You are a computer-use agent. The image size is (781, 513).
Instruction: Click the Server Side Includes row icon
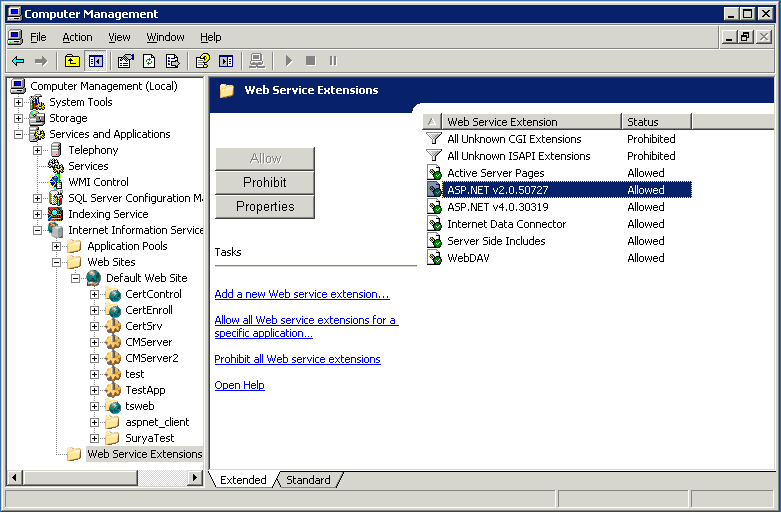[x=434, y=241]
